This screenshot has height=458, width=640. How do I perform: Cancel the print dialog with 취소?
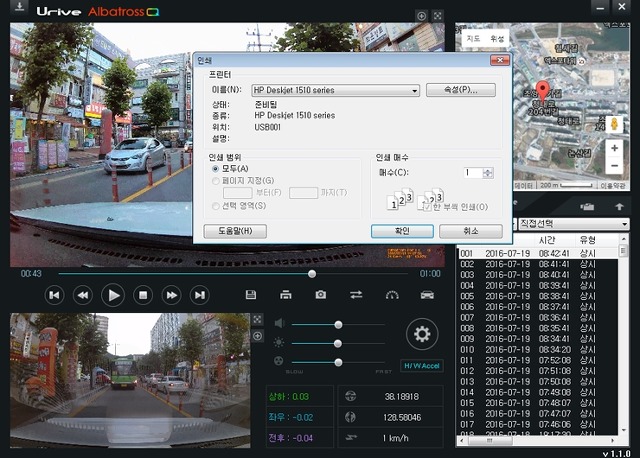471,231
